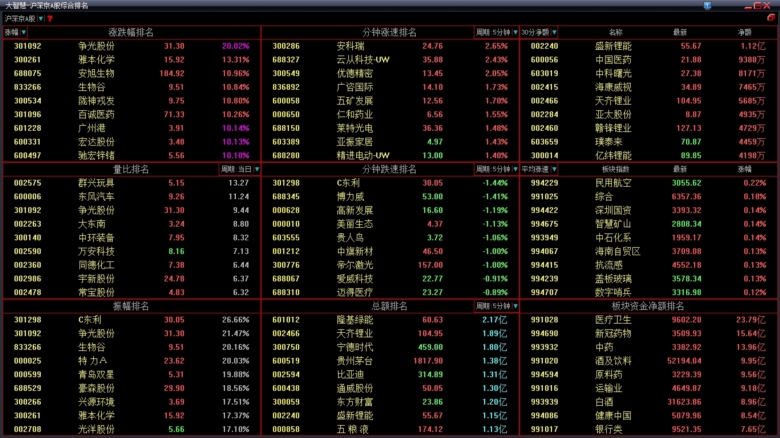Select 数字哨兵 sector index row
Screen dimensions: 780x438
[x=648, y=292]
